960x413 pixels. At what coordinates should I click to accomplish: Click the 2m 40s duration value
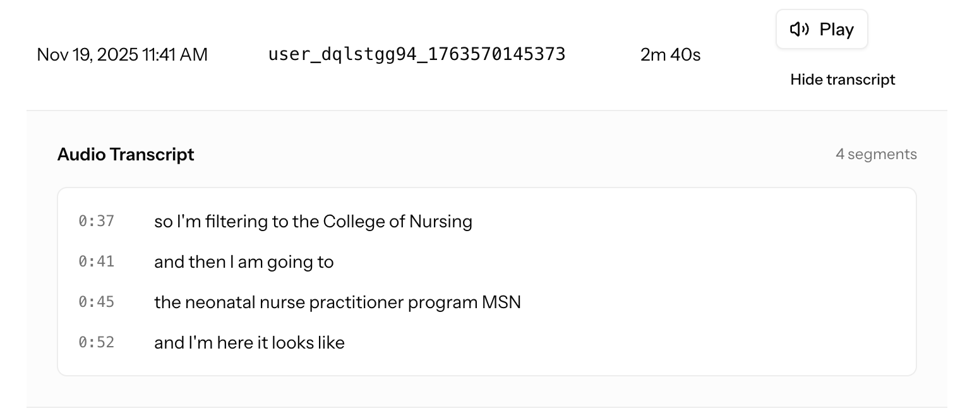point(670,55)
